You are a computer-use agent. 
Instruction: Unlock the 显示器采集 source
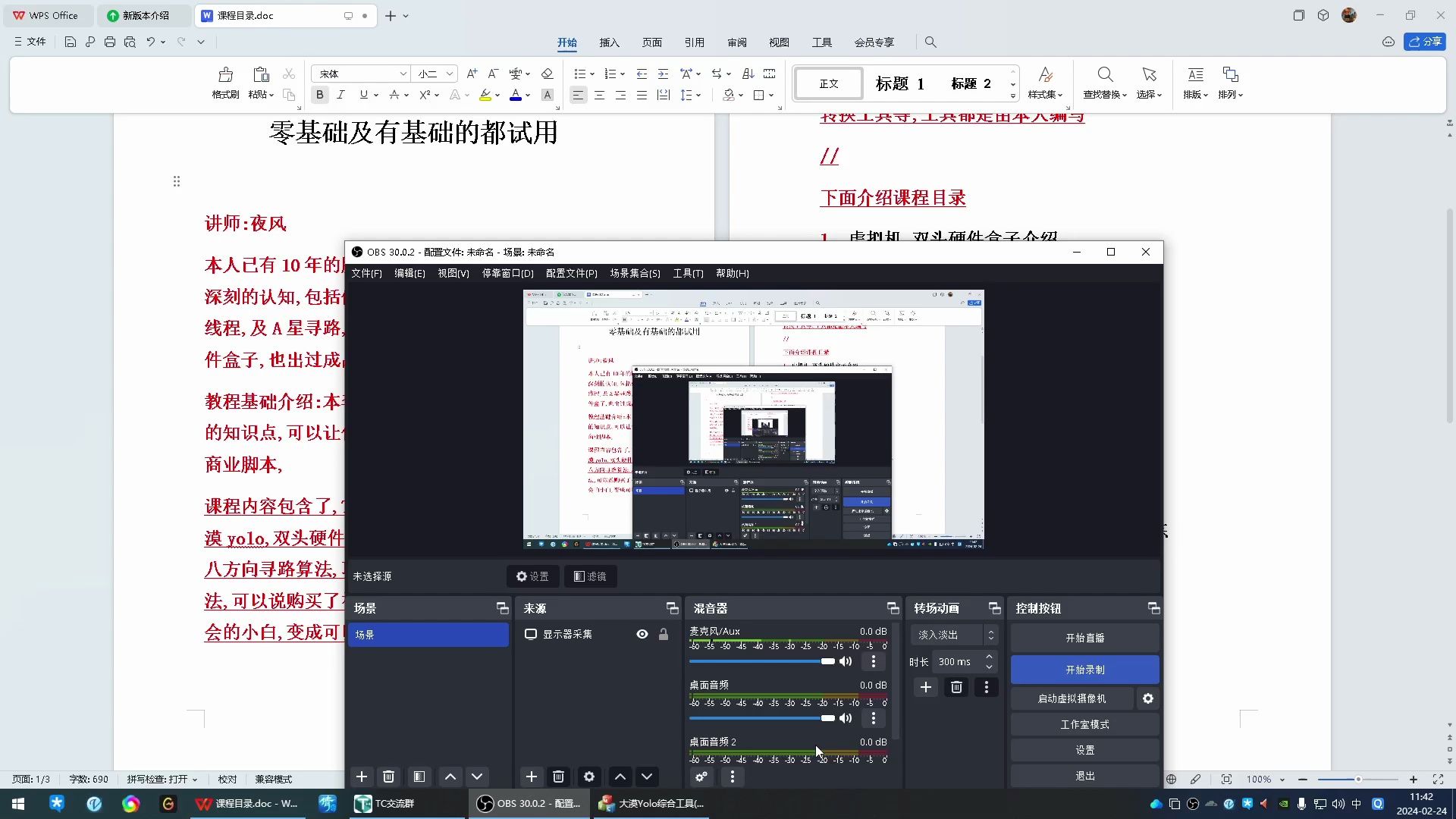(664, 634)
